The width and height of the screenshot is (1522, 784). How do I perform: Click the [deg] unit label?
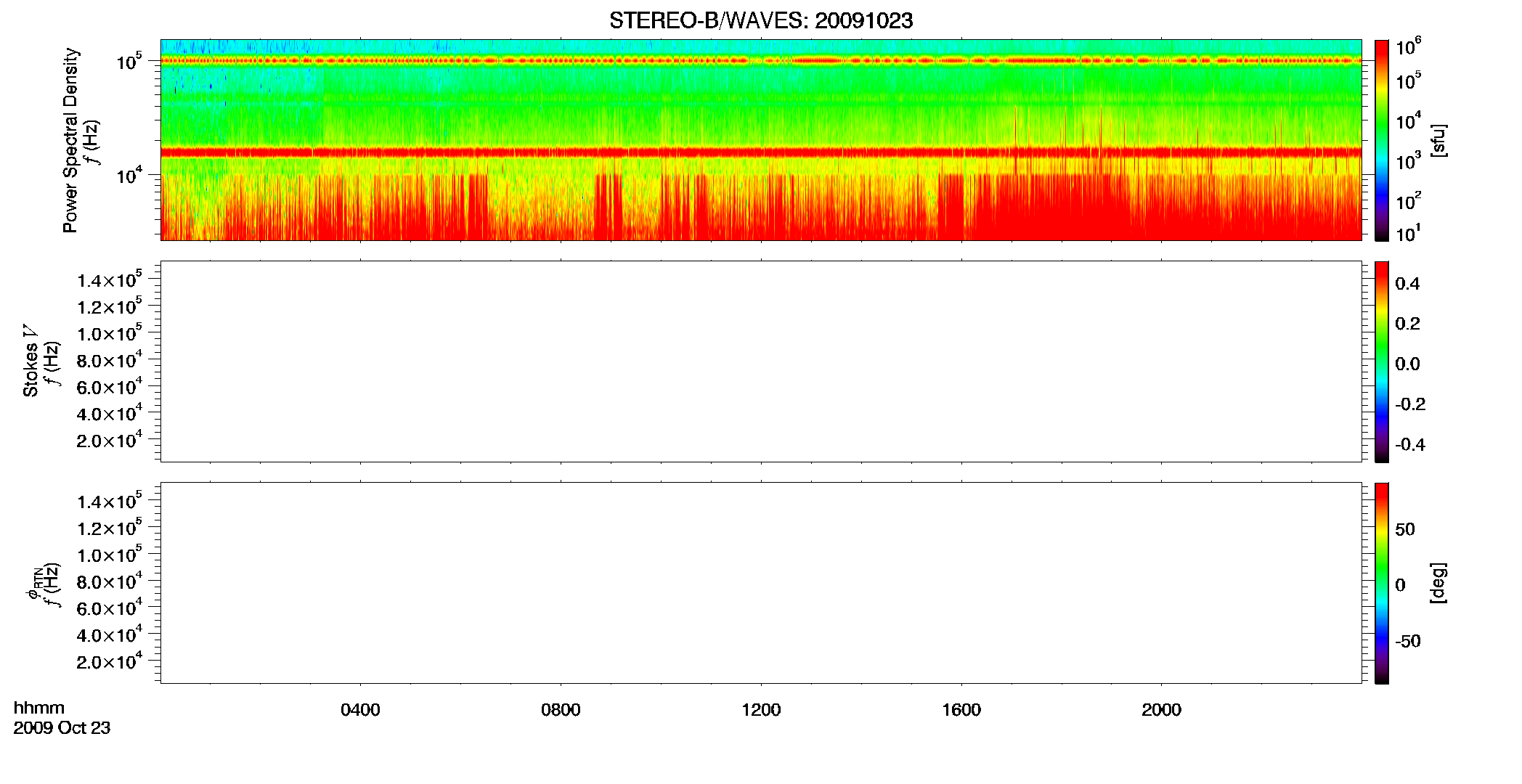[1438, 583]
